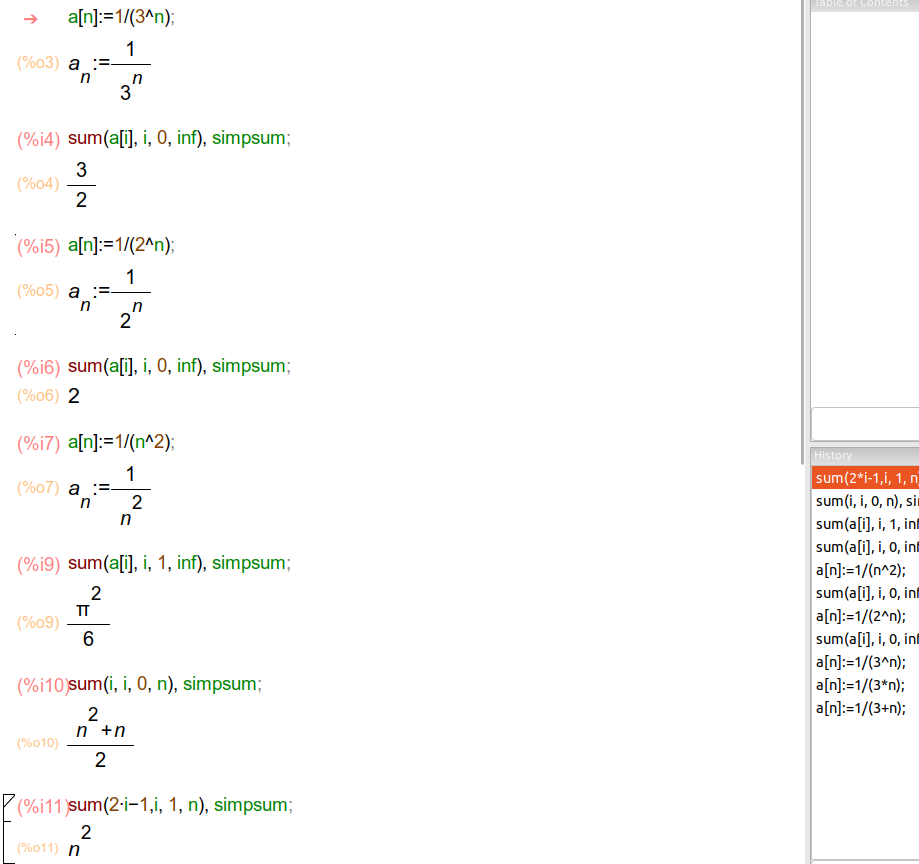Click the text field above History panel

coord(865,424)
